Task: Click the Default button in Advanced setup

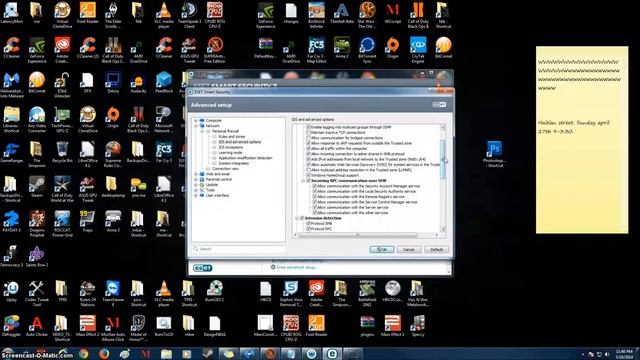Action: 436,249
